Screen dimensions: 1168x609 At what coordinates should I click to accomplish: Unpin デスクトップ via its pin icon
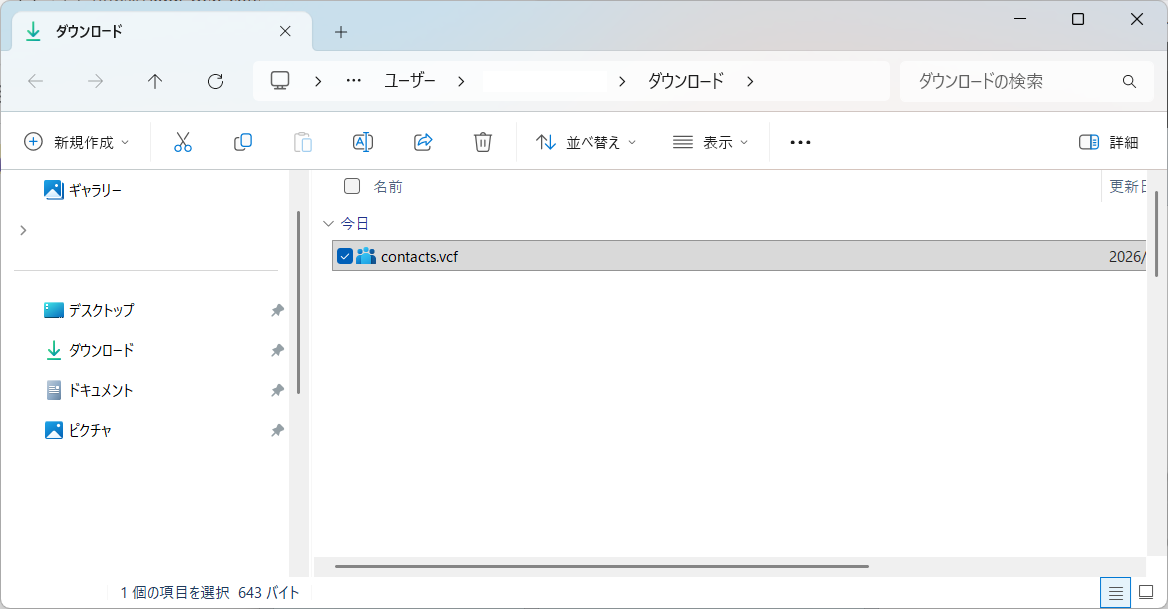point(277,310)
